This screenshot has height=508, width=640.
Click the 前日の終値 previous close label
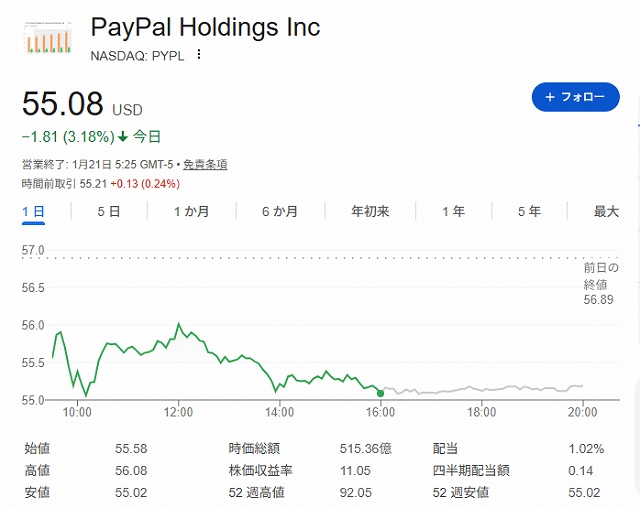(602, 277)
